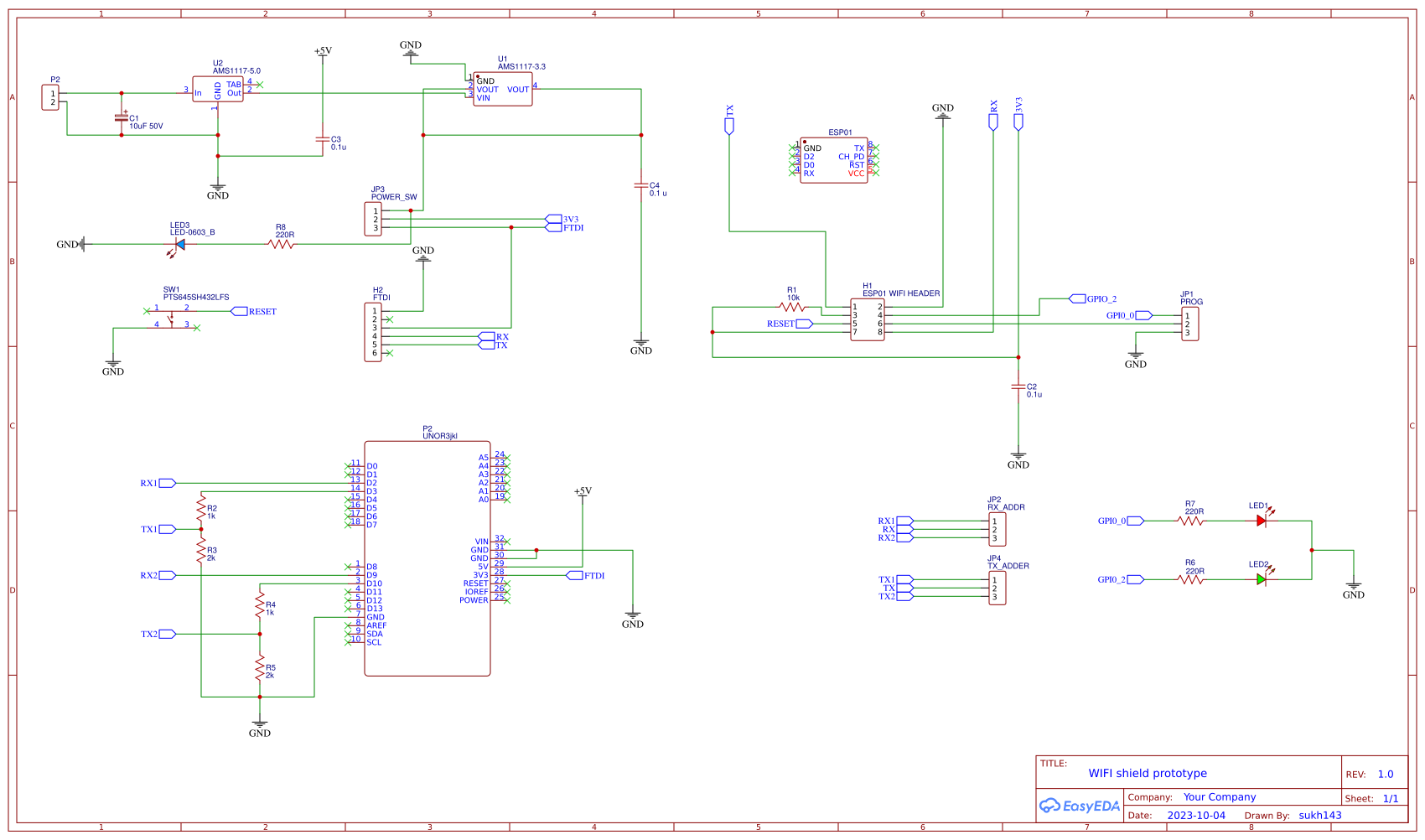
Task: Select the Date field showing 2023-10-04
Action: click(1196, 815)
